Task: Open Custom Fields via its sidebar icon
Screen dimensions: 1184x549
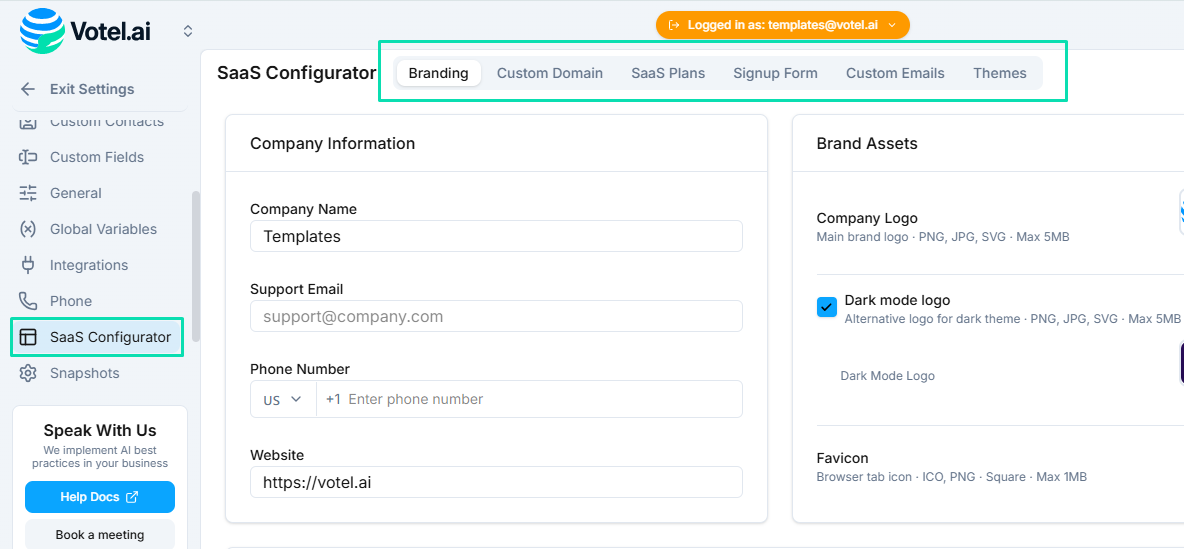Action: (28, 157)
